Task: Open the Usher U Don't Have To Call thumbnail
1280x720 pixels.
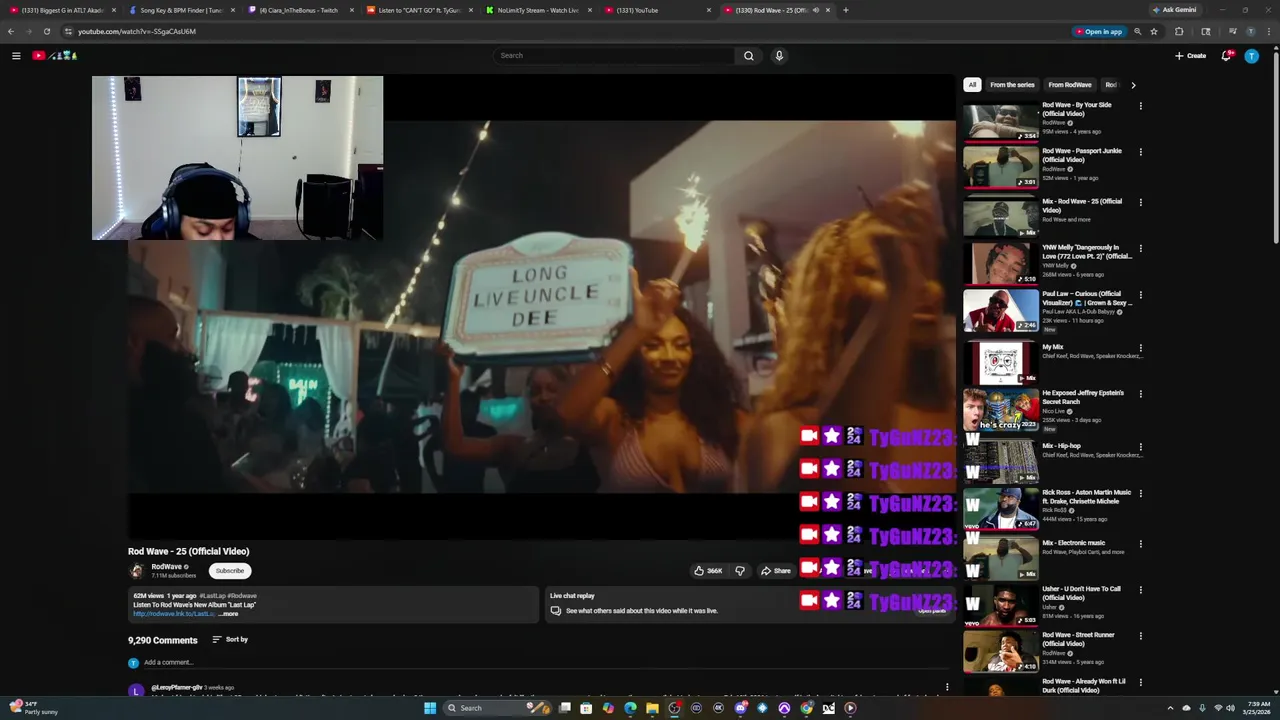Action: (x=1001, y=606)
